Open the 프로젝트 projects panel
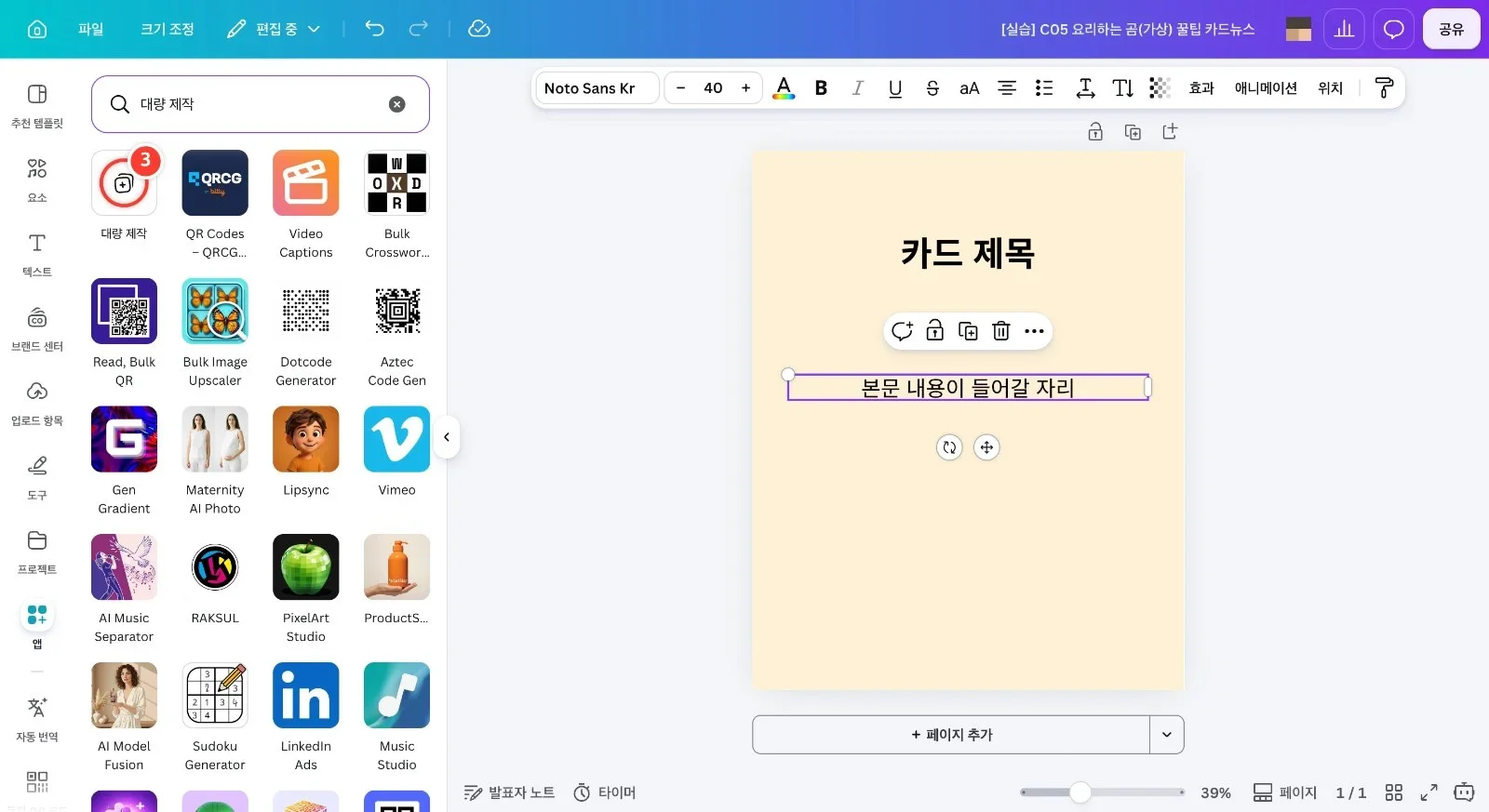 (37, 552)
